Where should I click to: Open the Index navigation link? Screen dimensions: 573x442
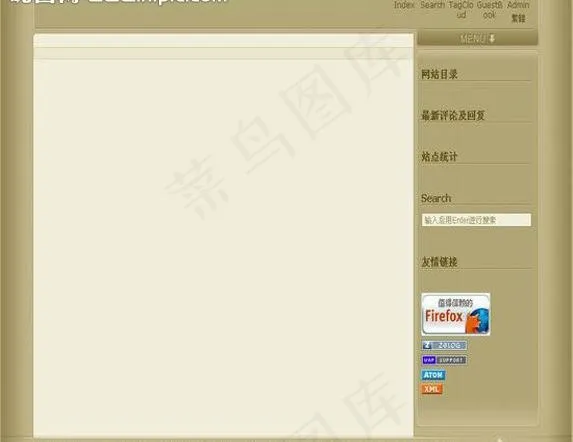[x=404, y=5]
